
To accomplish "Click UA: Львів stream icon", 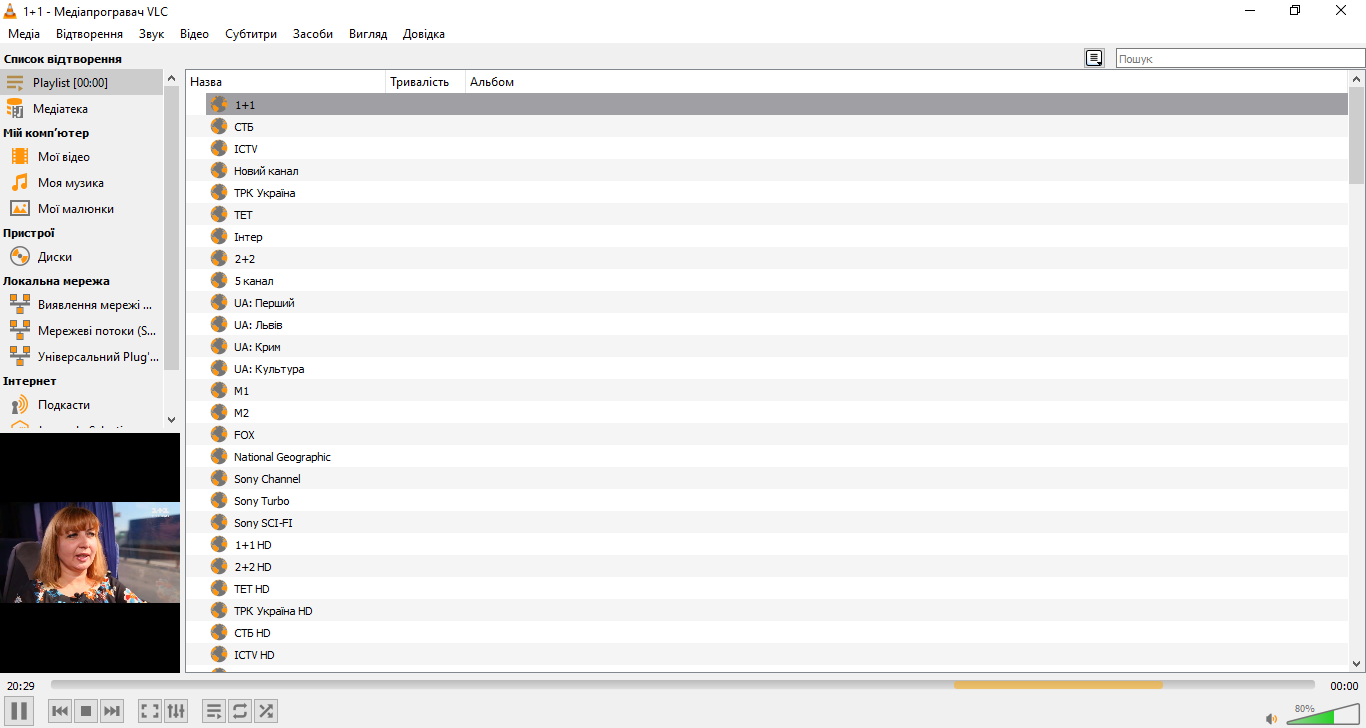I will tap(219, 324).
